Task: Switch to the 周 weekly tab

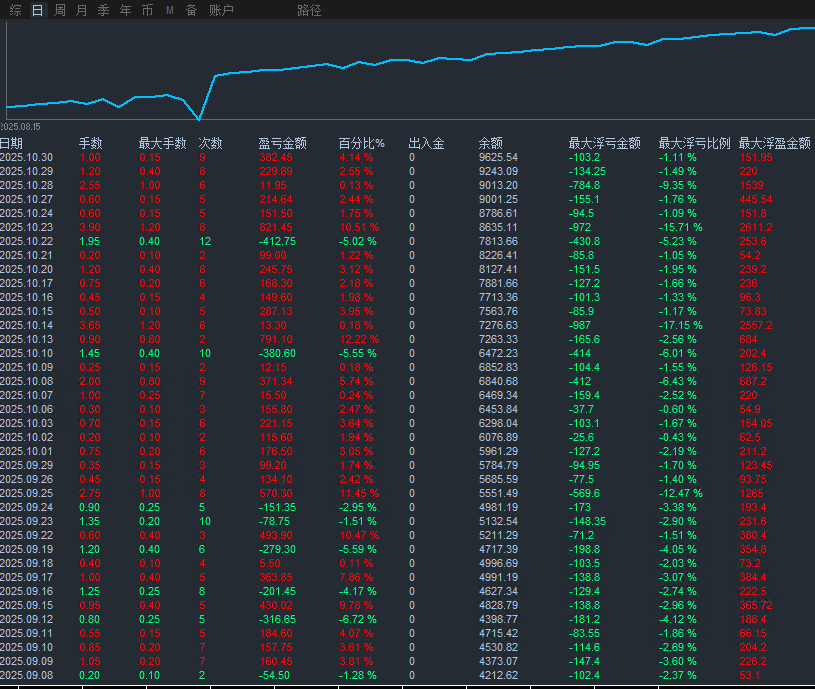Action: coord(59,10)
